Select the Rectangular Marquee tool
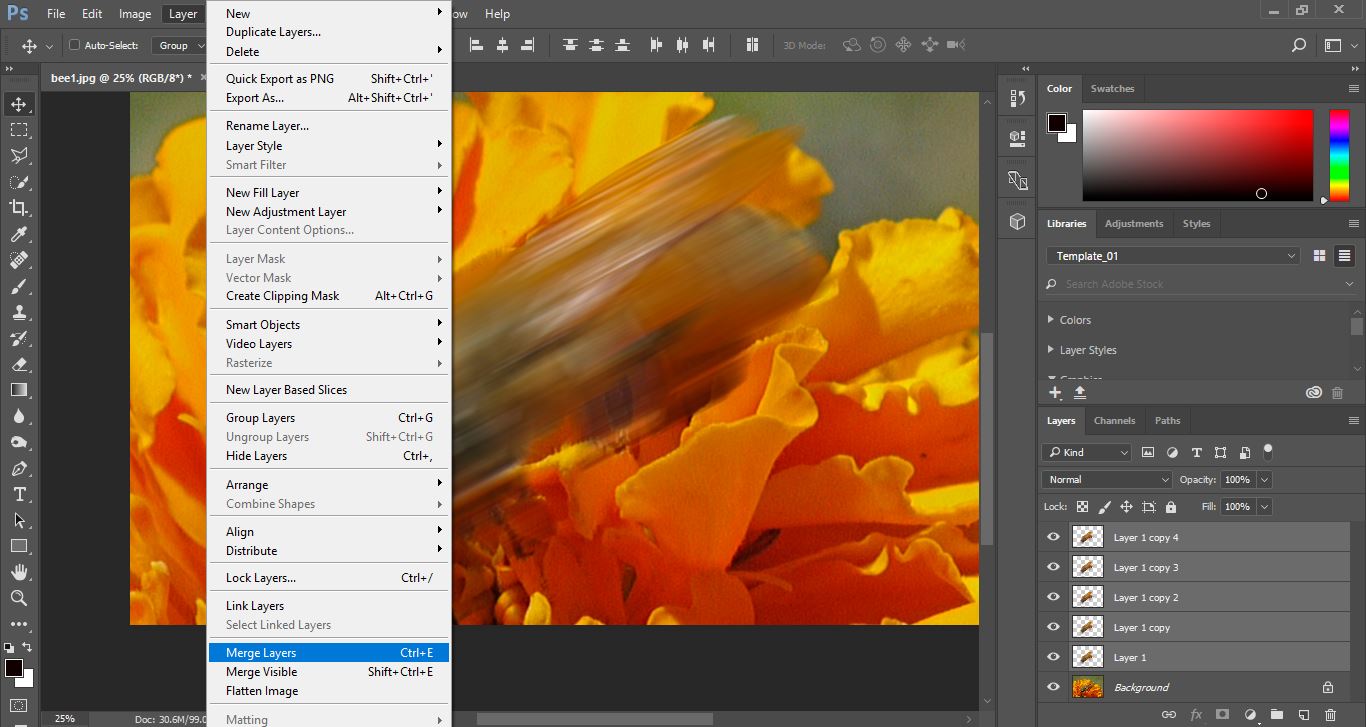Image resolution: width=1366 pixels, height=727 pixels. point(18,130)
